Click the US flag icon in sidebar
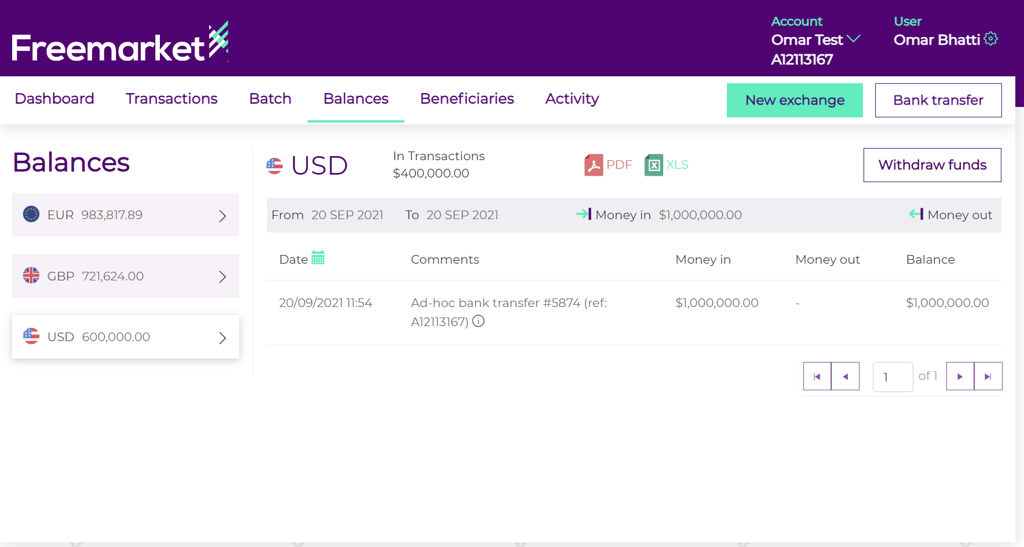This screenshot has width=1024, height=547. pos(31,336)
